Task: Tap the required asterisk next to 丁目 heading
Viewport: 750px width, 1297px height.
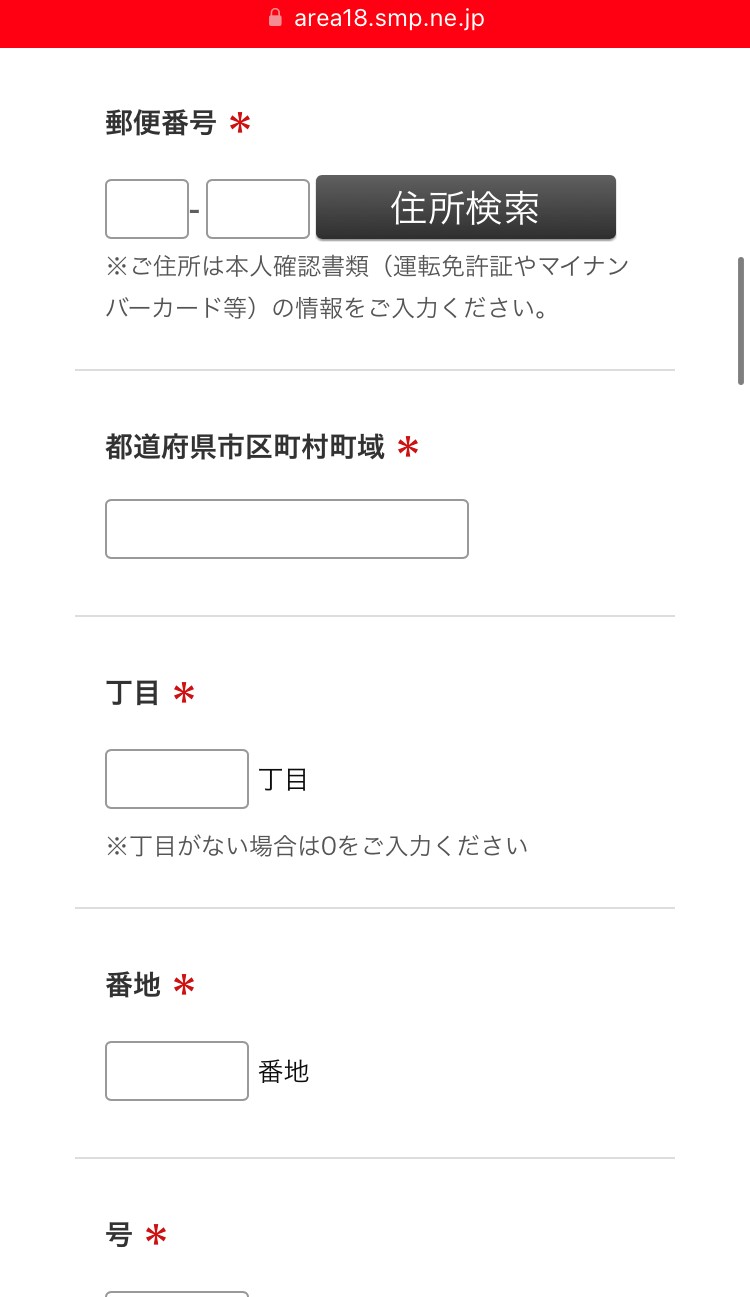Action: pos(184,694)
